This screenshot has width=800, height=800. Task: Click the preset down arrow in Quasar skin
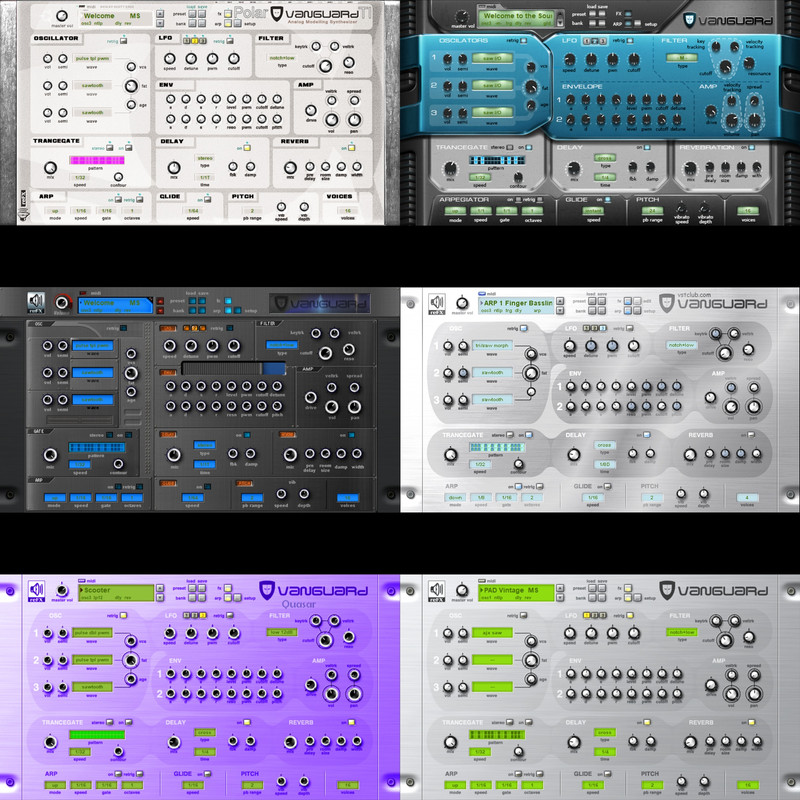(160, 597)
